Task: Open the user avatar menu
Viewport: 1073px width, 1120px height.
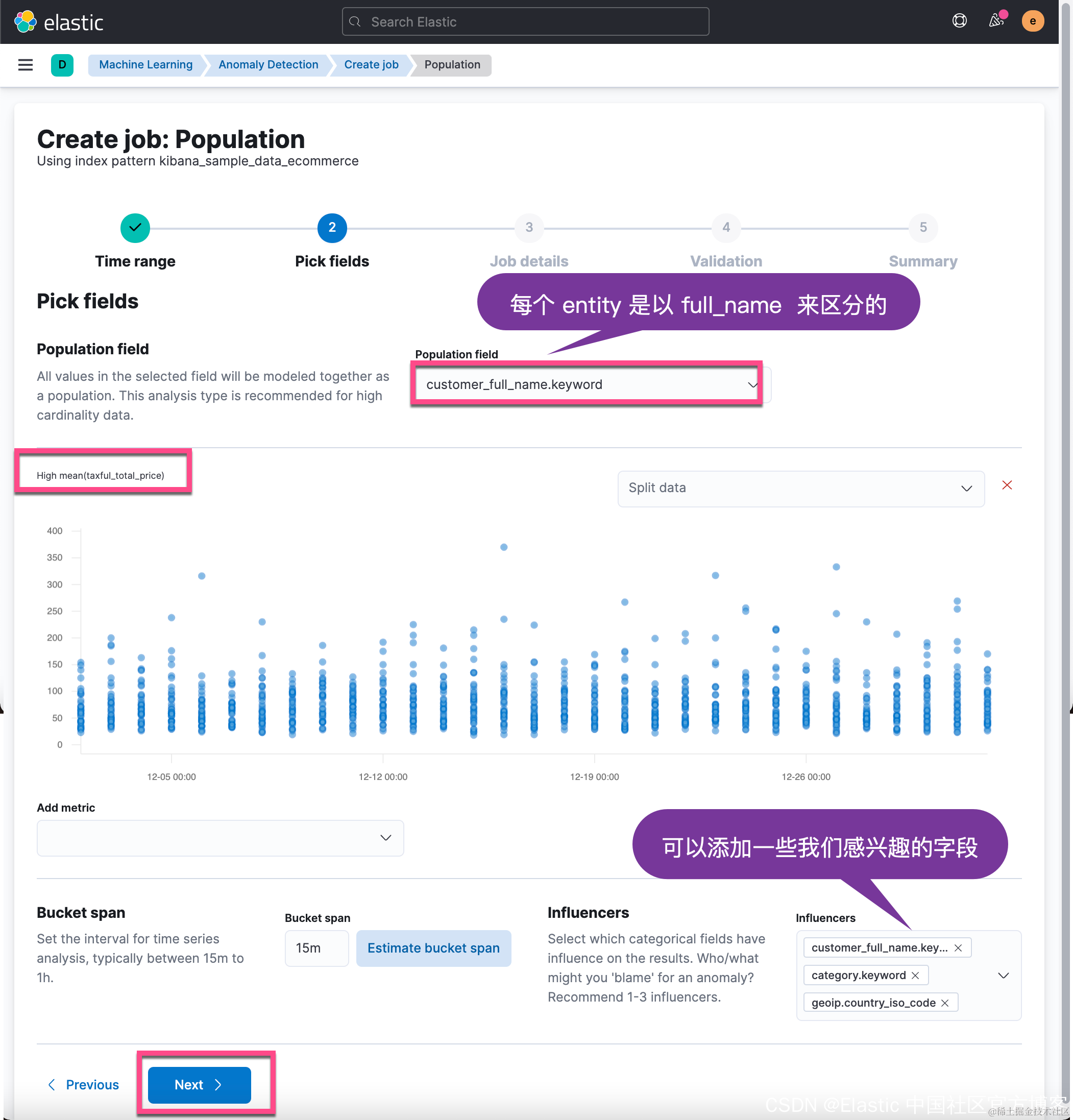Action: click(x=1033, y=21)
